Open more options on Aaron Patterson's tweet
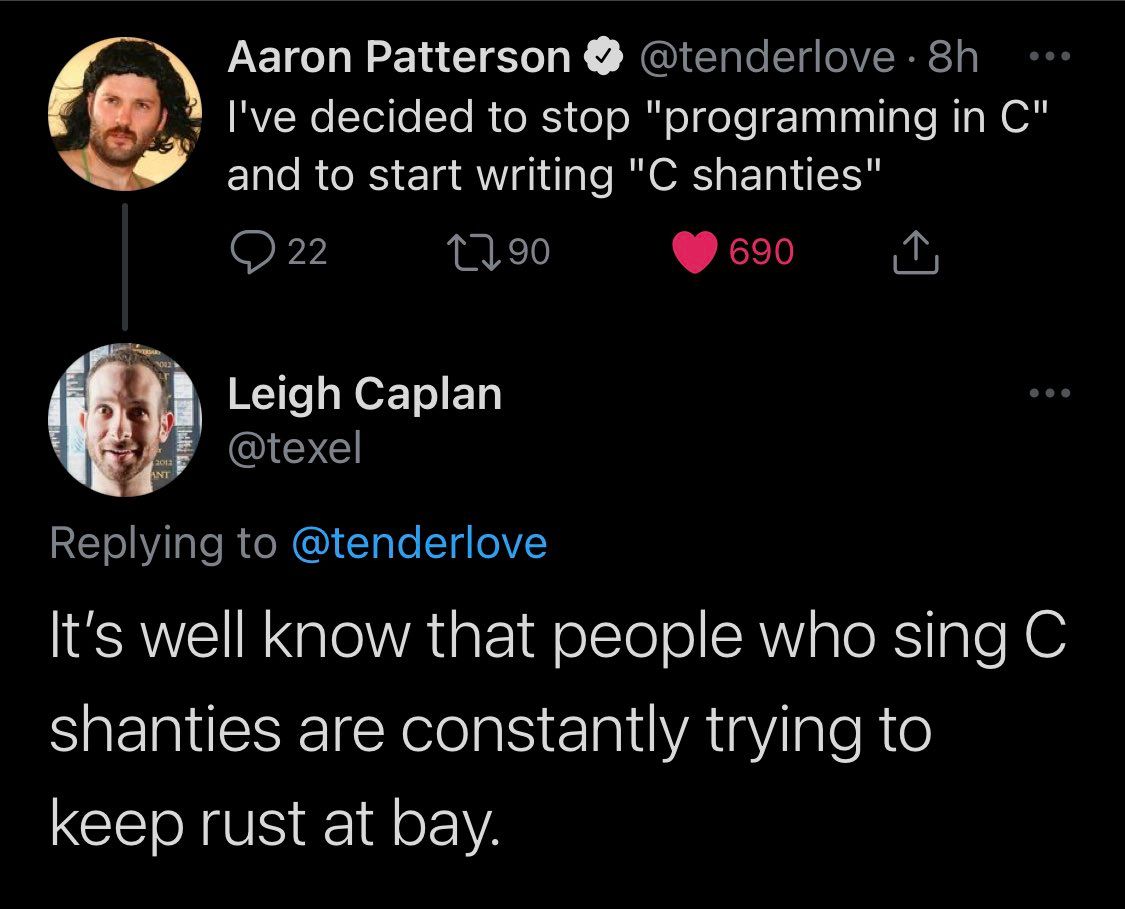Screen dimensions: 1125x909 pyautogui.click(x=1049, y=57)
